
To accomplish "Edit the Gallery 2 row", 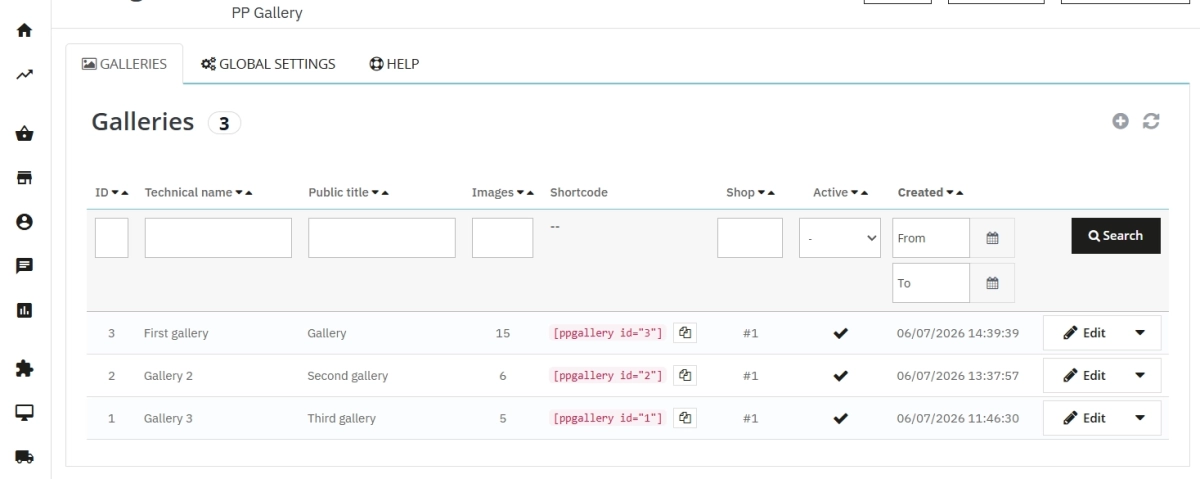I will point(1083,376).
